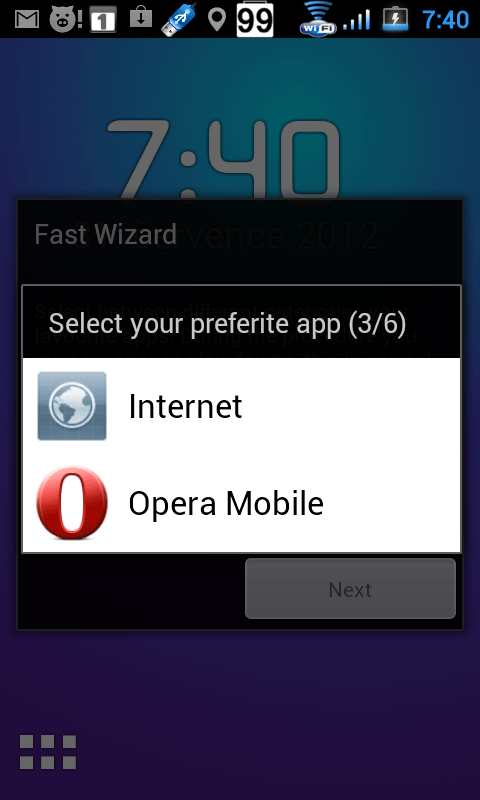480x800 pixels.
Task: Open the calendar notification icon
Action: coord(103,20)
